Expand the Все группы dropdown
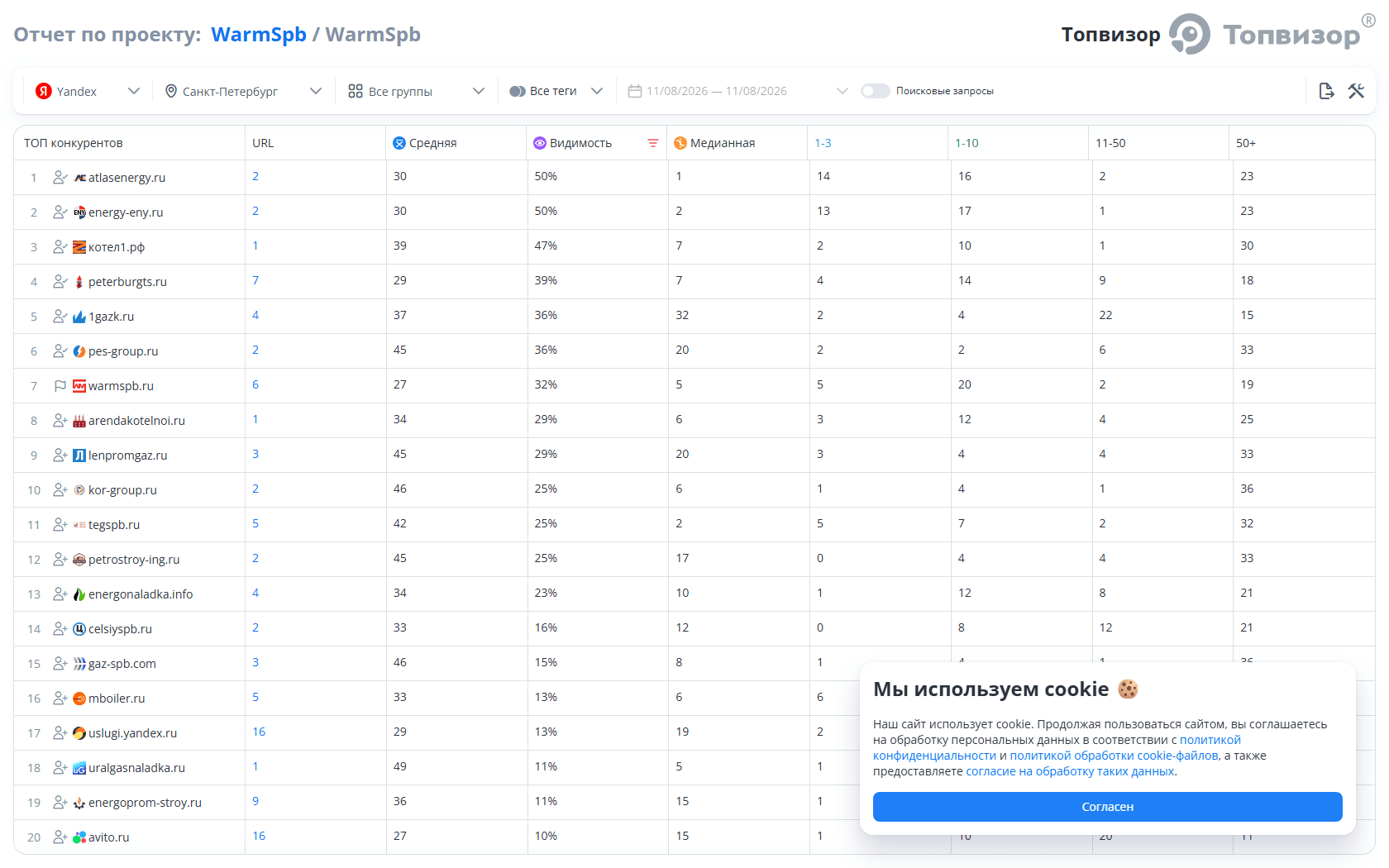Viewport: 1389px width, 868px height. pos(416,91)
